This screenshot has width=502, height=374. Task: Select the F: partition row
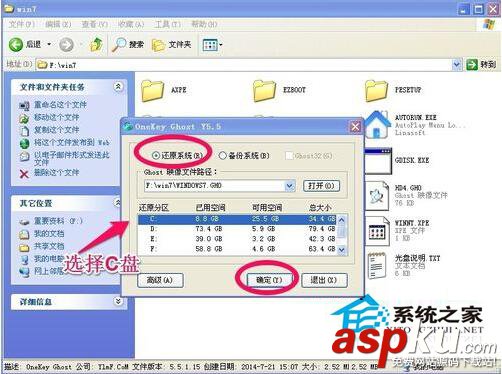click(238, 249)
